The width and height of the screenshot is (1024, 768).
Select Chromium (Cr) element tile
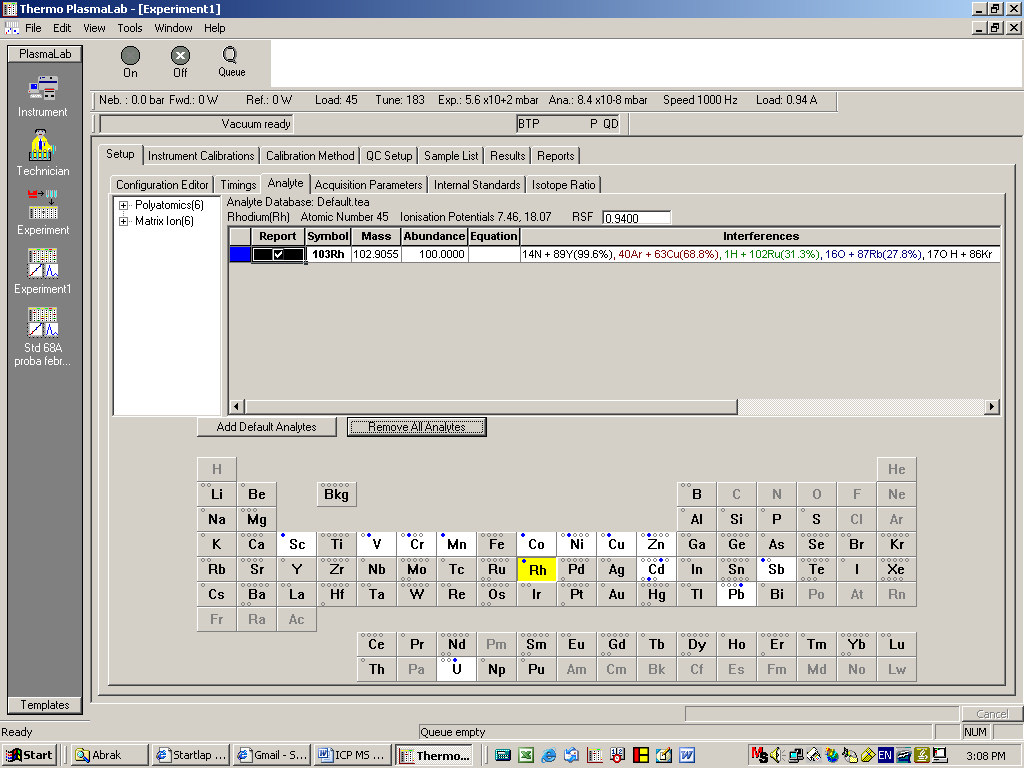click(417, 544)
